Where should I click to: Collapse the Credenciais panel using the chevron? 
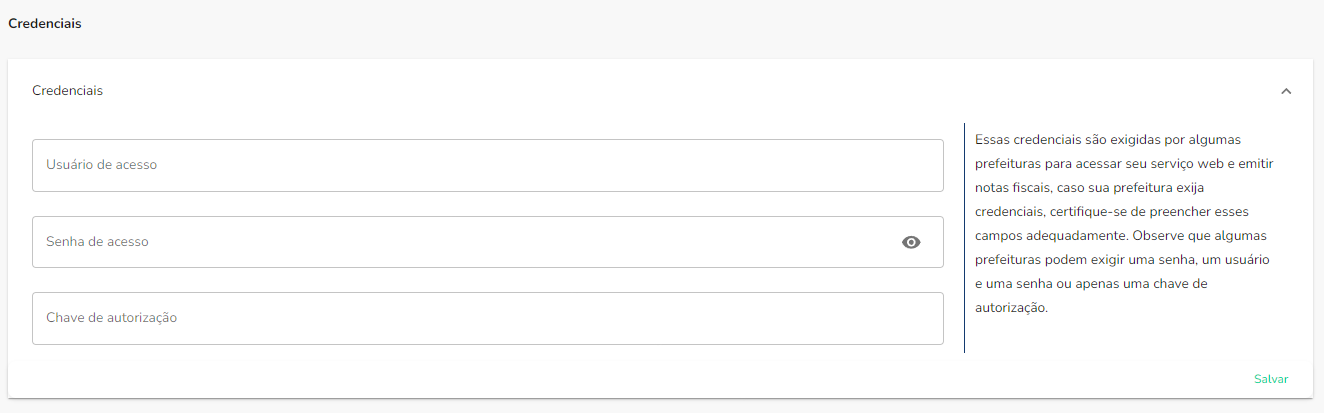tap(1286, 91)
